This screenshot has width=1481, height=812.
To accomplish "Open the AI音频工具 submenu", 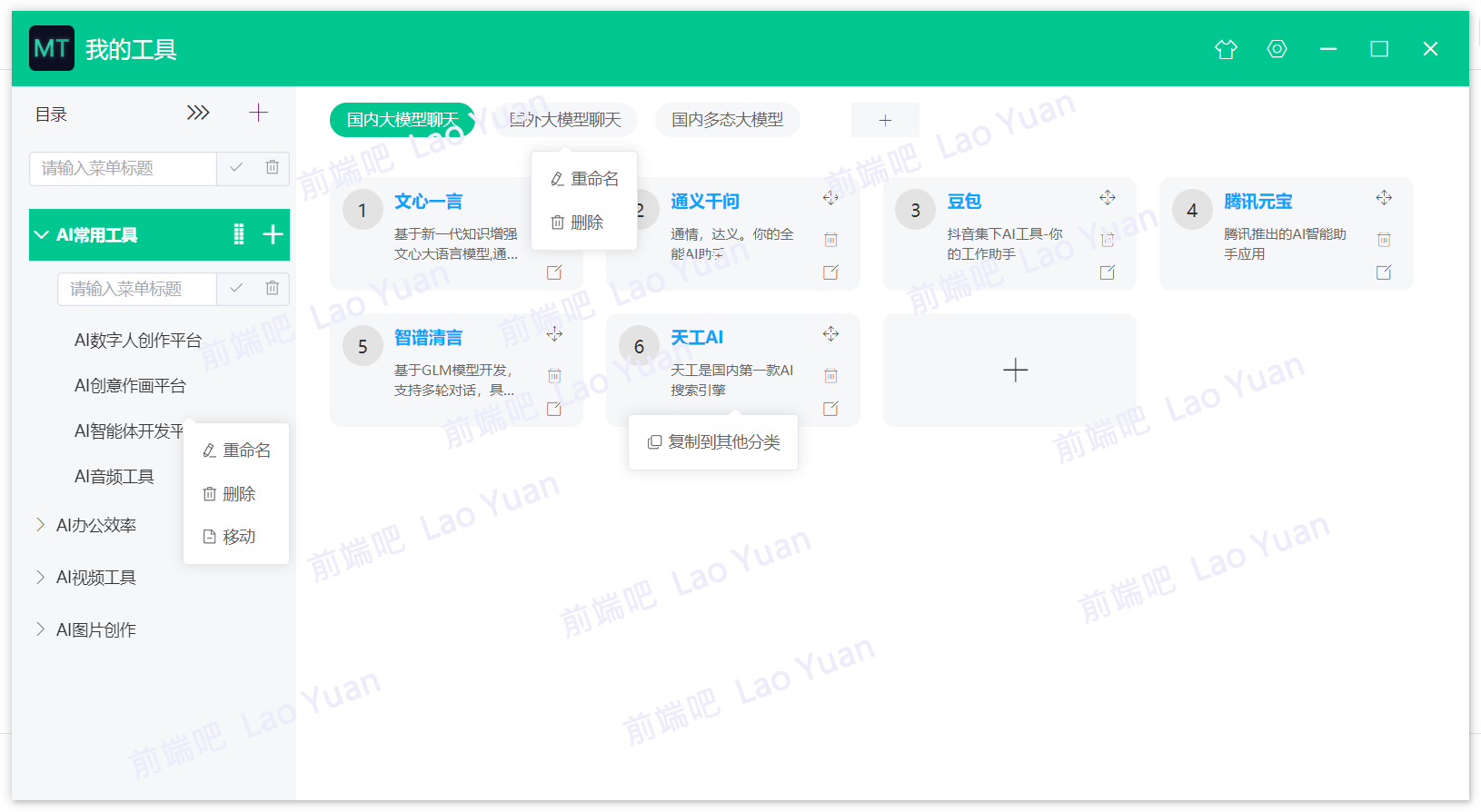I will [x=114, y=477].
